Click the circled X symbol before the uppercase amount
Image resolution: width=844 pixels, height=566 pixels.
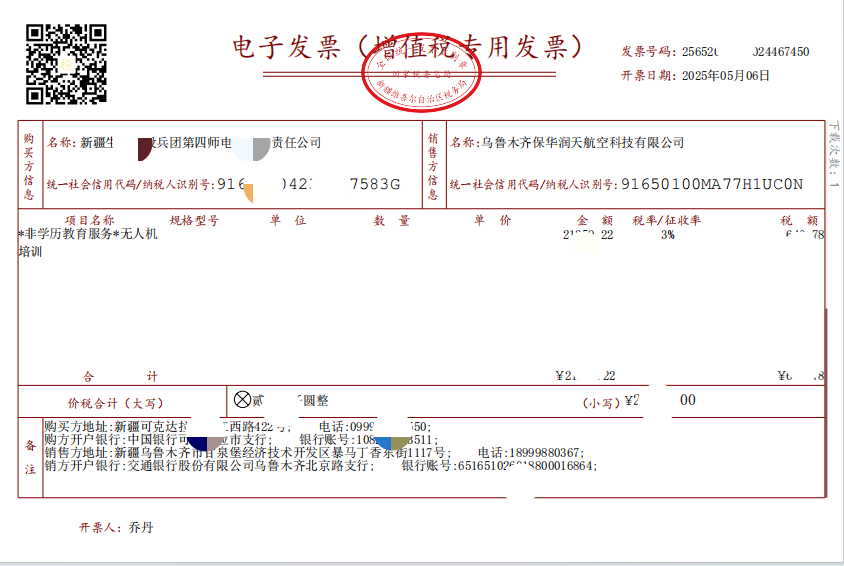[242, 399]
